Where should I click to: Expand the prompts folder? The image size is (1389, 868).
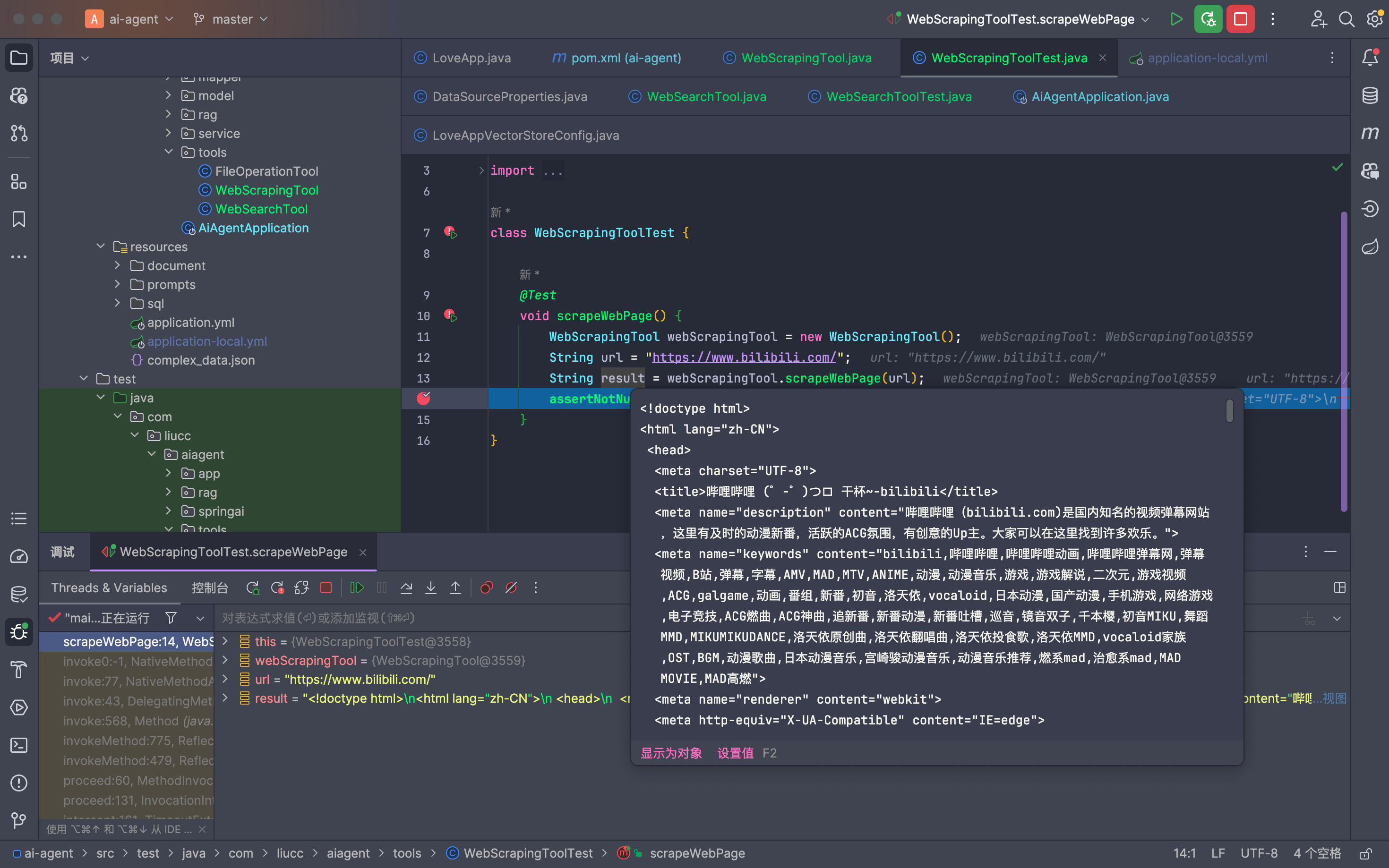[117, 284]
